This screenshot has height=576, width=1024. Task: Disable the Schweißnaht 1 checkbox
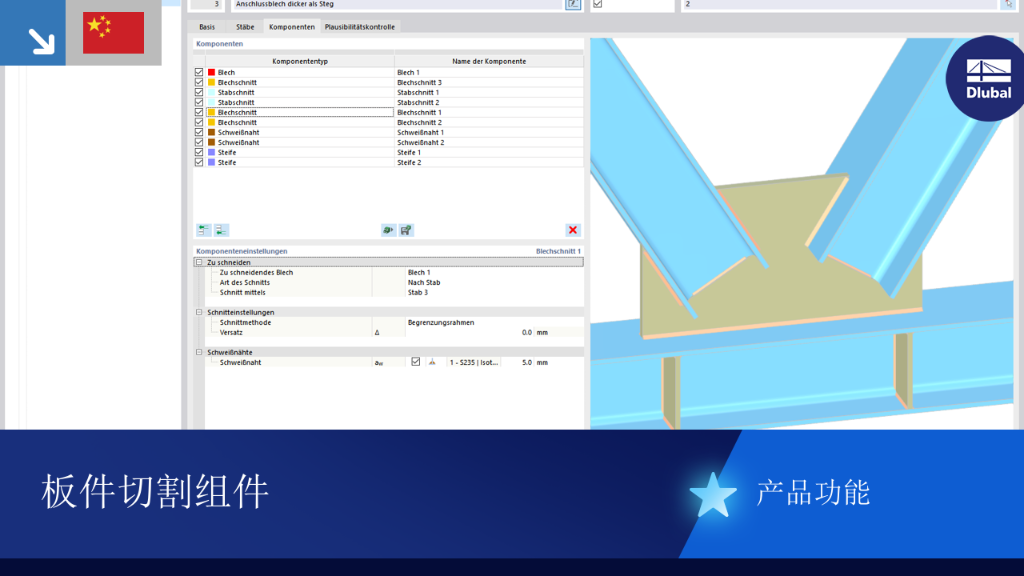click(199, 132)
